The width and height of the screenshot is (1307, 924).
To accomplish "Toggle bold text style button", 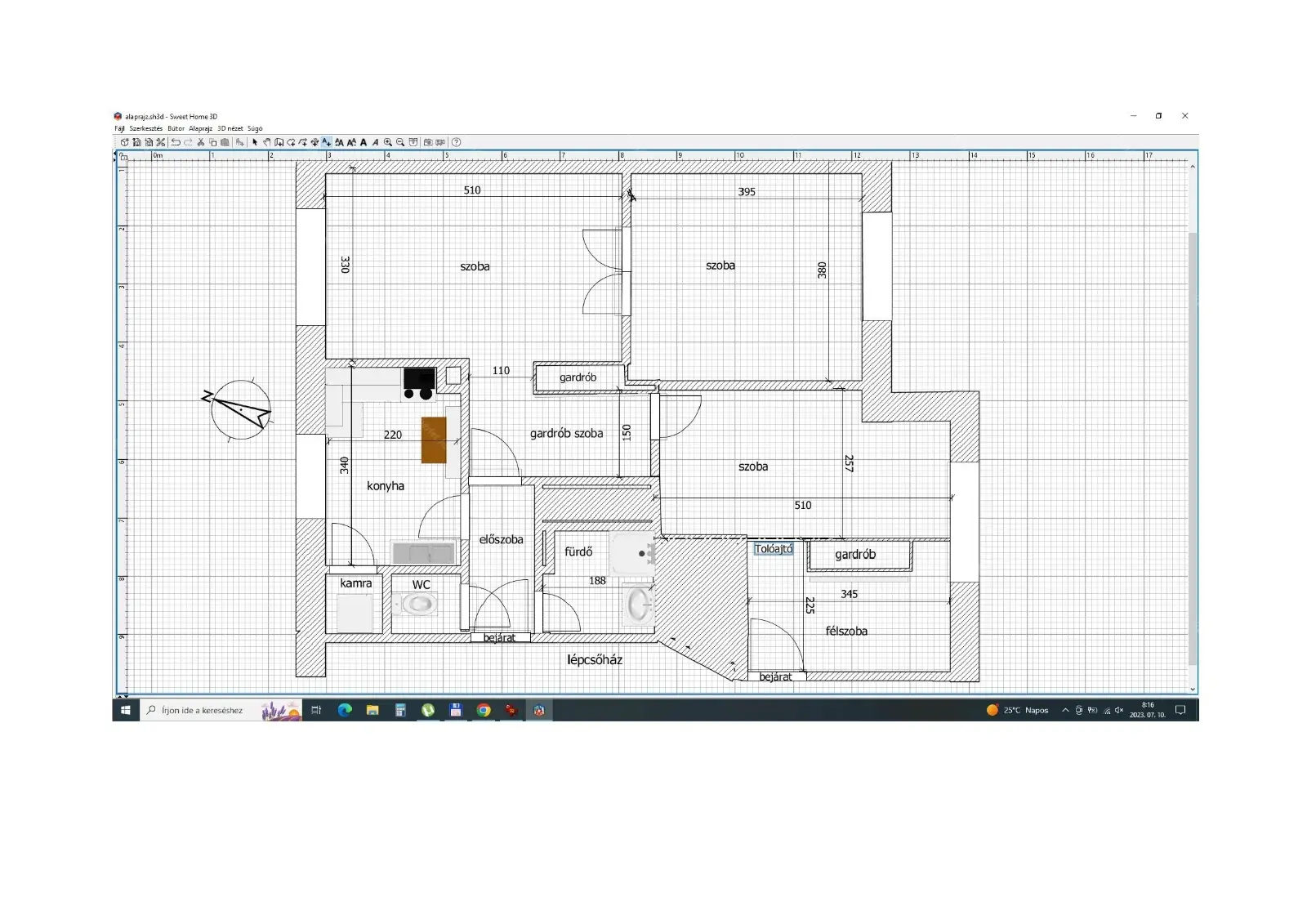I will coord(364,142).
